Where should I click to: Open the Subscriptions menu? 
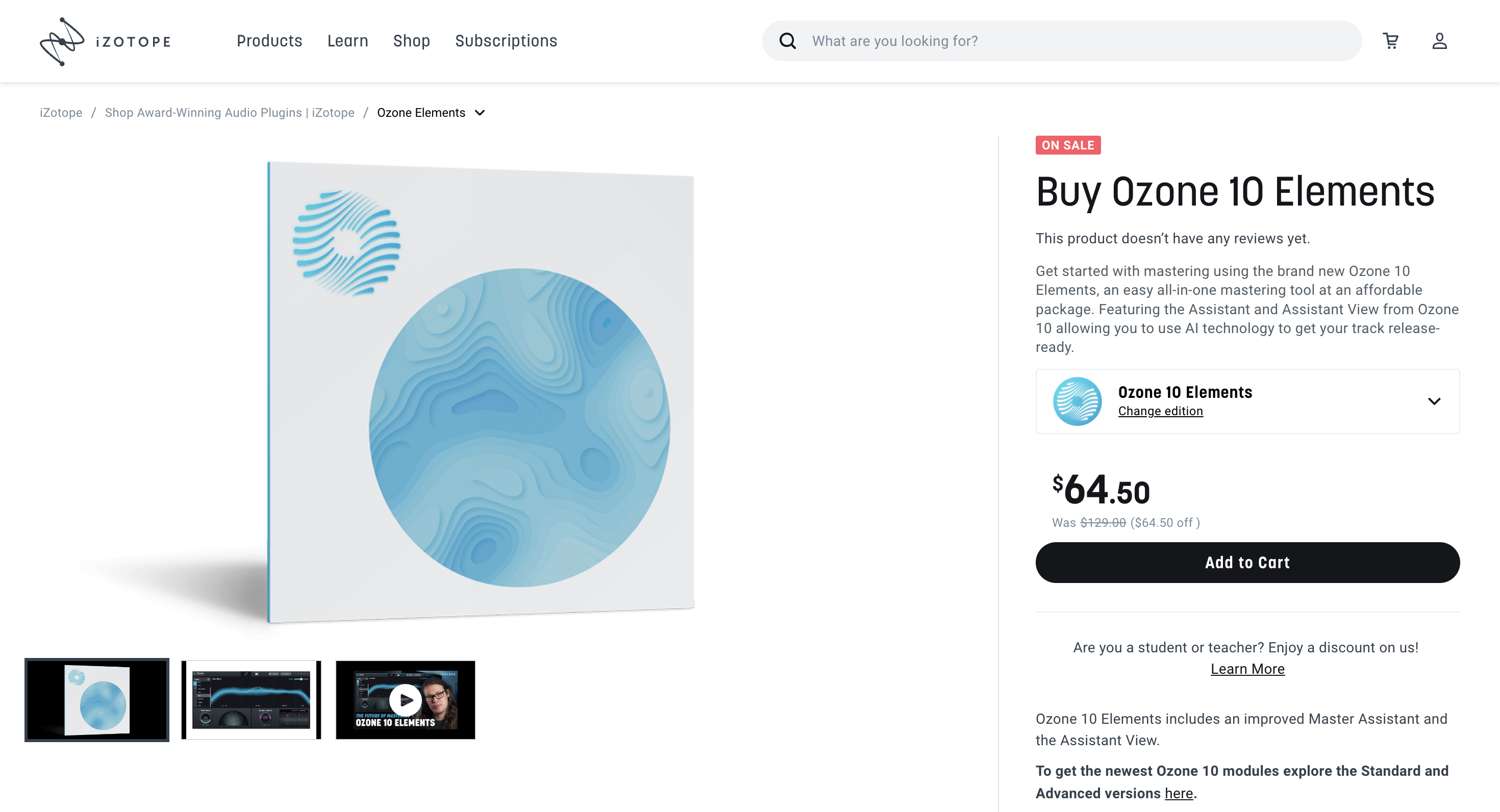[x=506, y=41]
